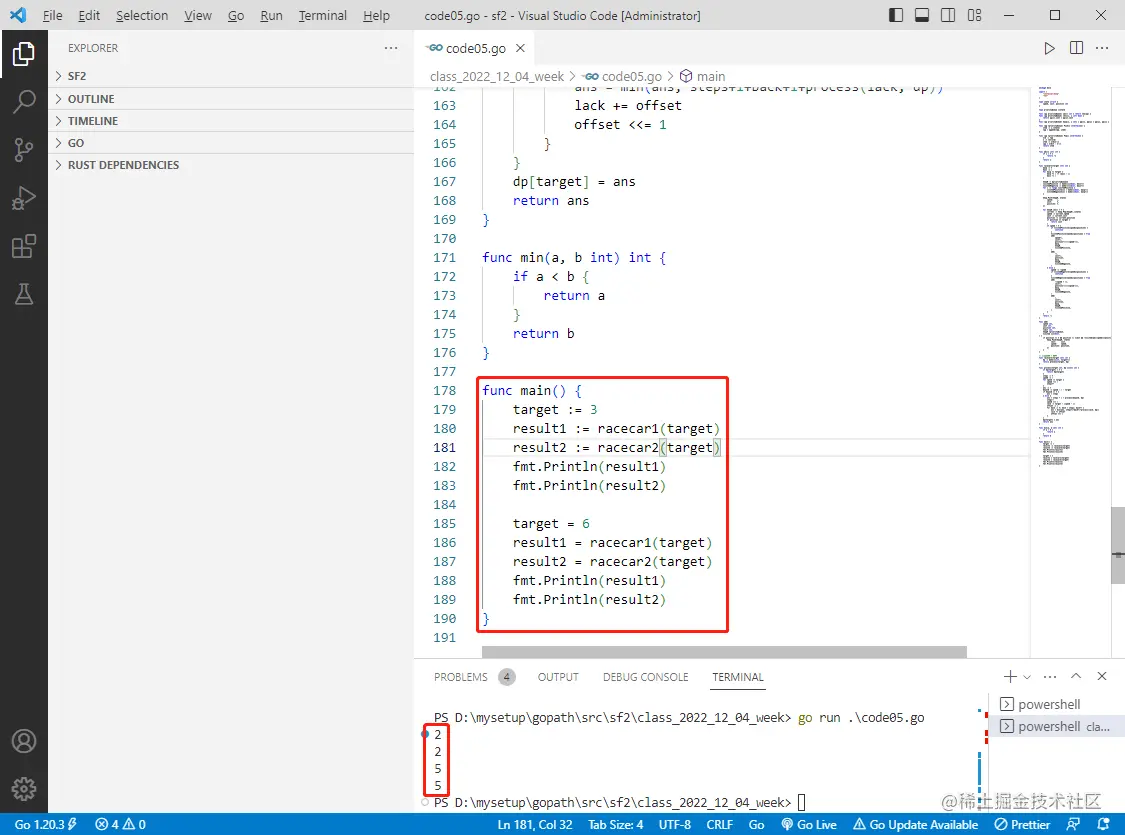The width and height of the screenshot is (1125, 835).
Task: Select Go language mode in status bar
Action: point(756,824)
